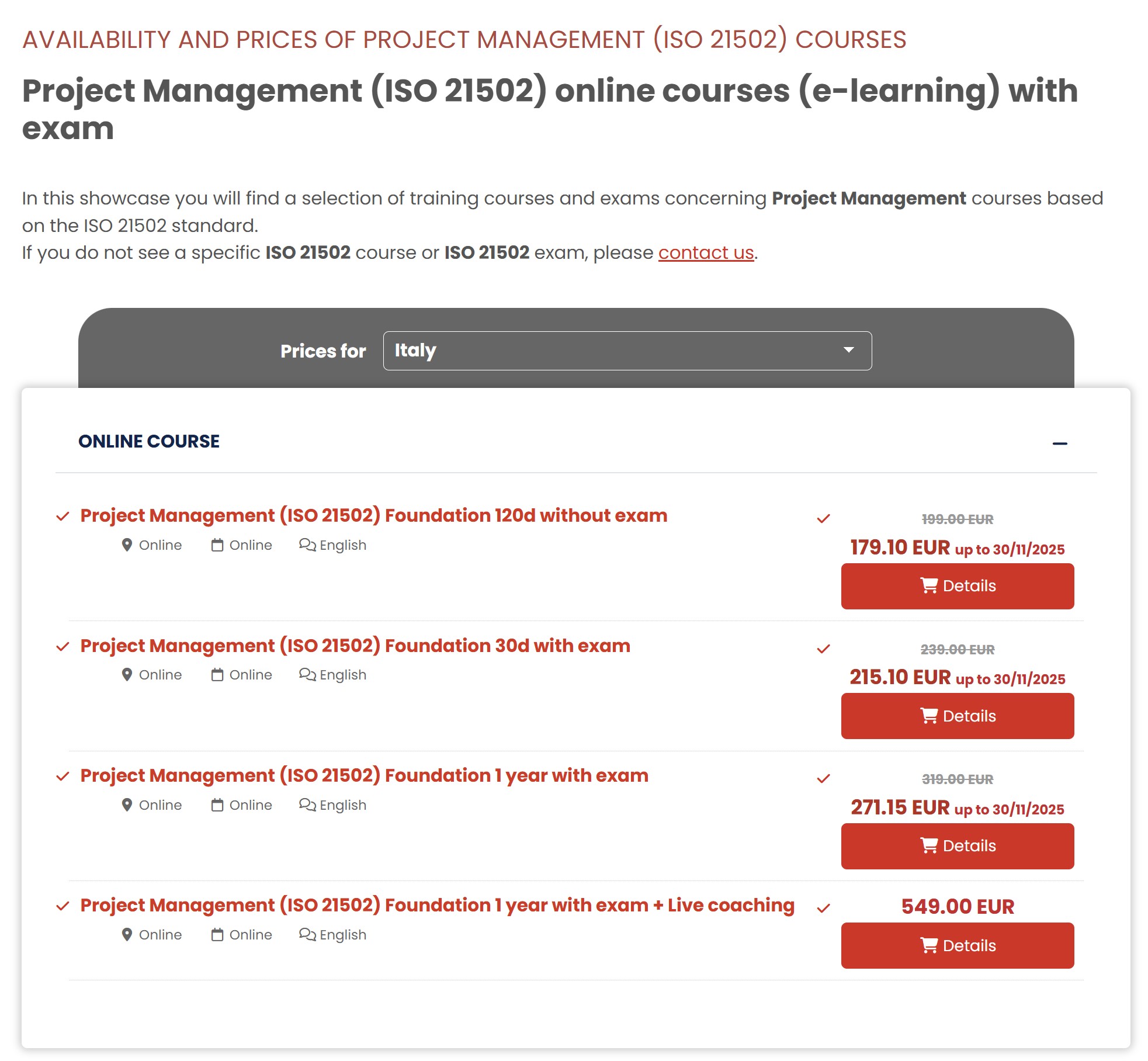
Task: Click checkmark icon left of Foundation 120d title
Action: [x=63, y=516]
